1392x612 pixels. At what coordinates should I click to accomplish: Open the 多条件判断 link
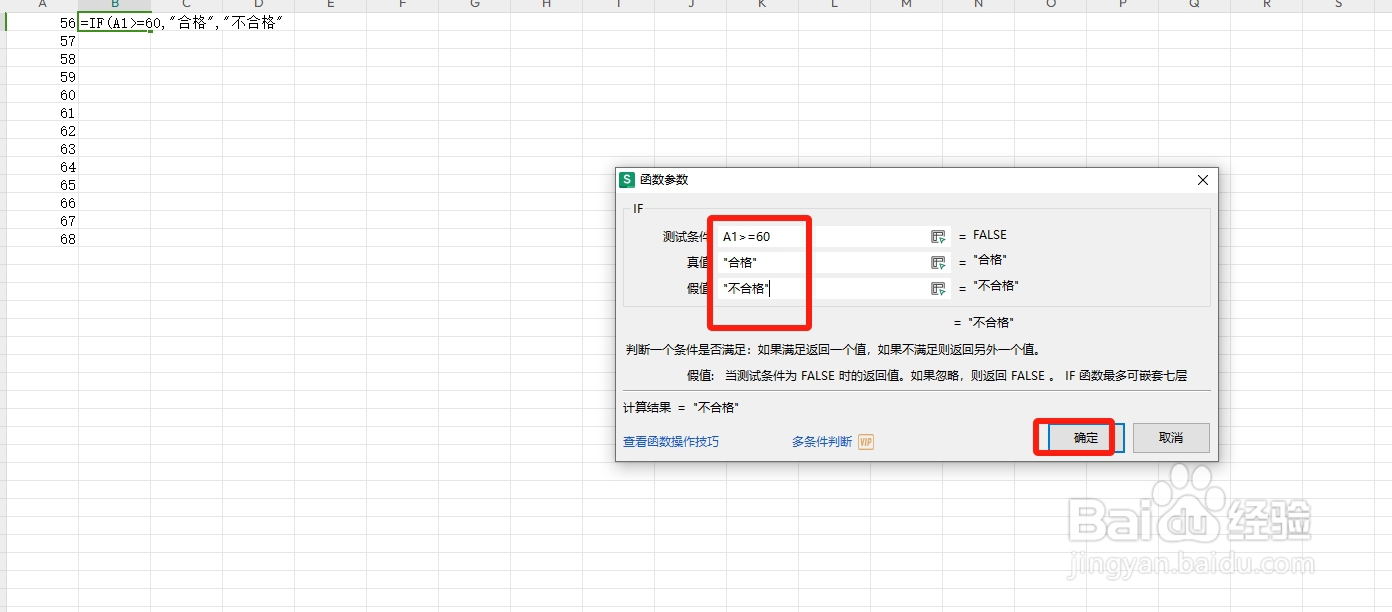822,441
